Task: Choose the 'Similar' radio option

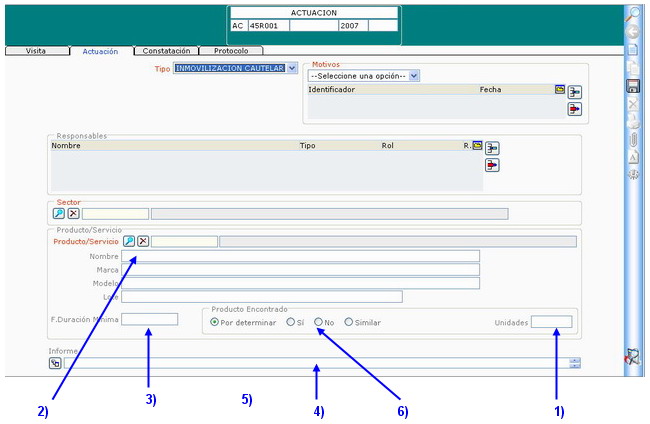Action: (349, 322)
